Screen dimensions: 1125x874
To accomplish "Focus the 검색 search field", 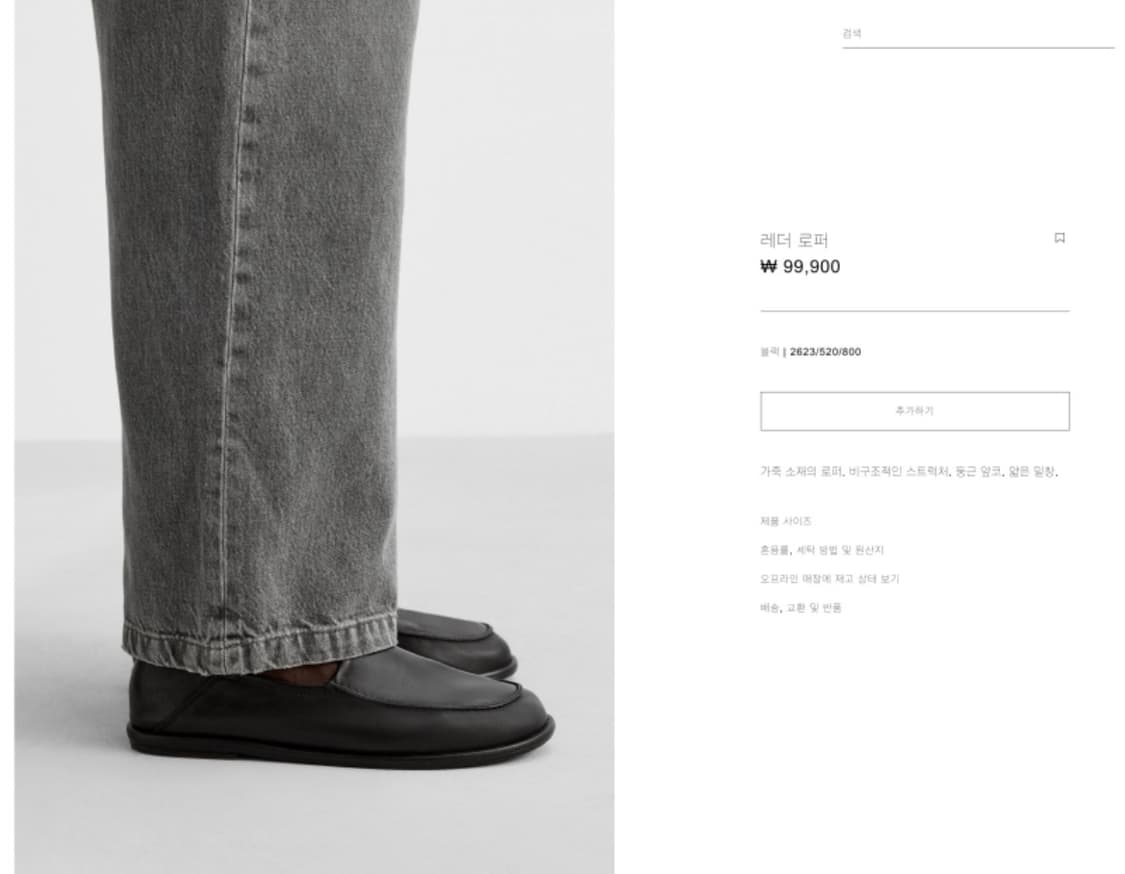I will (978, 34).
